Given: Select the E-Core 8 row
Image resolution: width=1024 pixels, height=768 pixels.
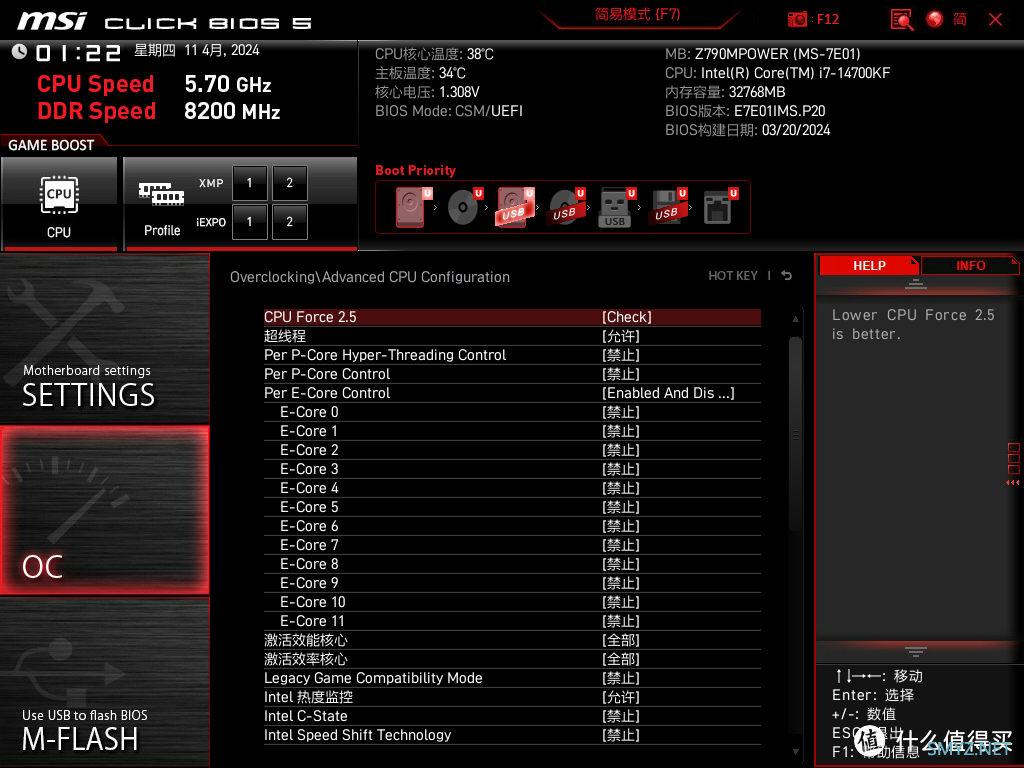Looking at the screenshot, I should [x=512, y=564].
